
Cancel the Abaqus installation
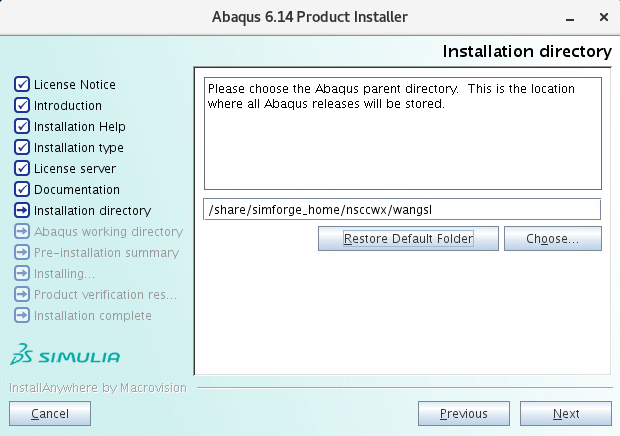click(50, 413)
